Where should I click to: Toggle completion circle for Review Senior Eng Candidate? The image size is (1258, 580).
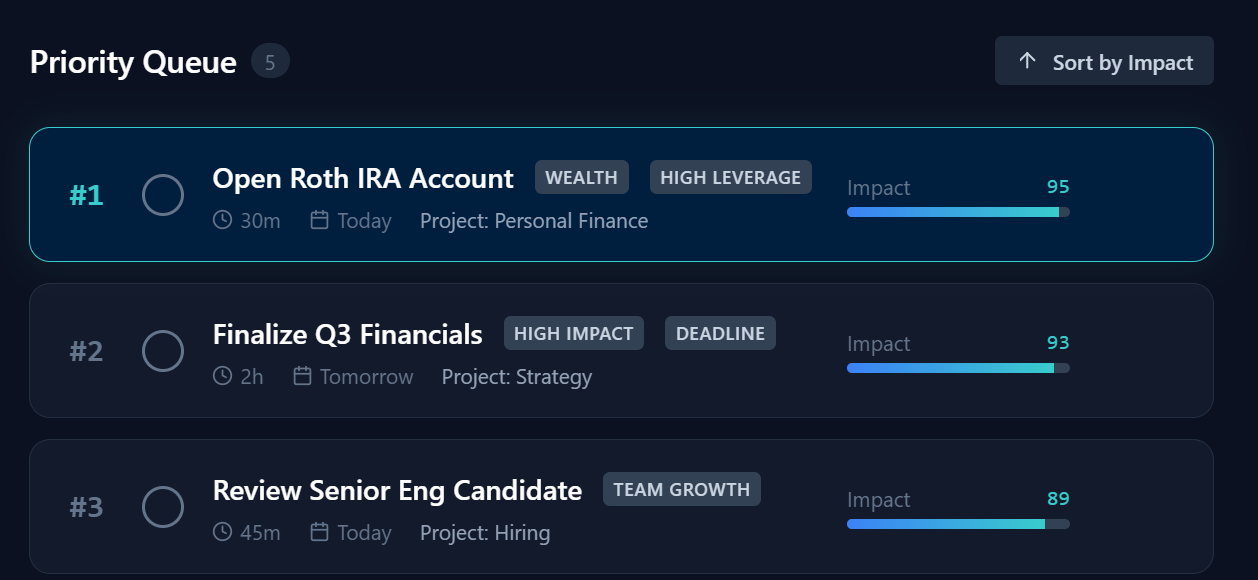163,507
